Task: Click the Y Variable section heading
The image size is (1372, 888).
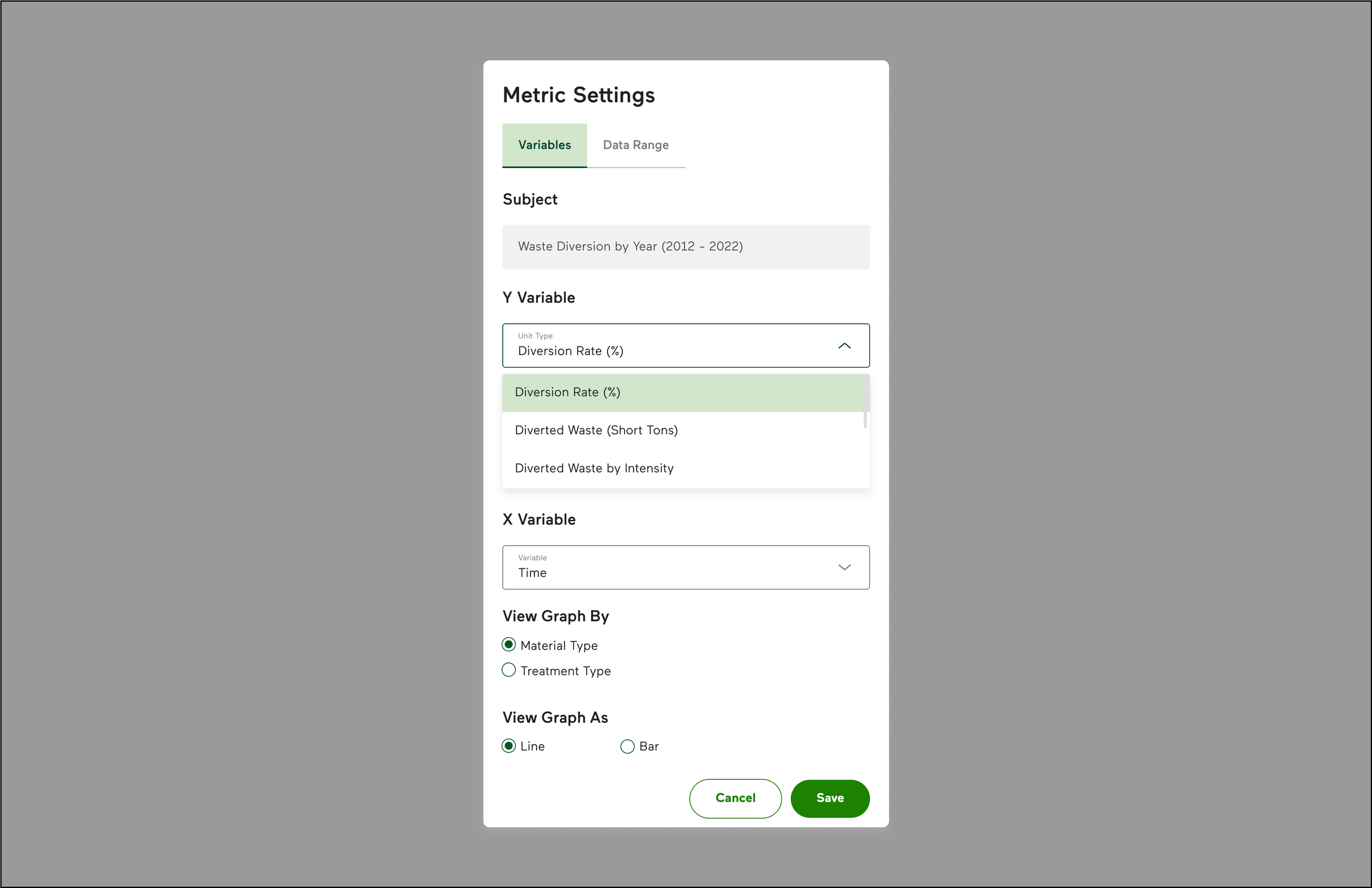Action: point(538,297)
